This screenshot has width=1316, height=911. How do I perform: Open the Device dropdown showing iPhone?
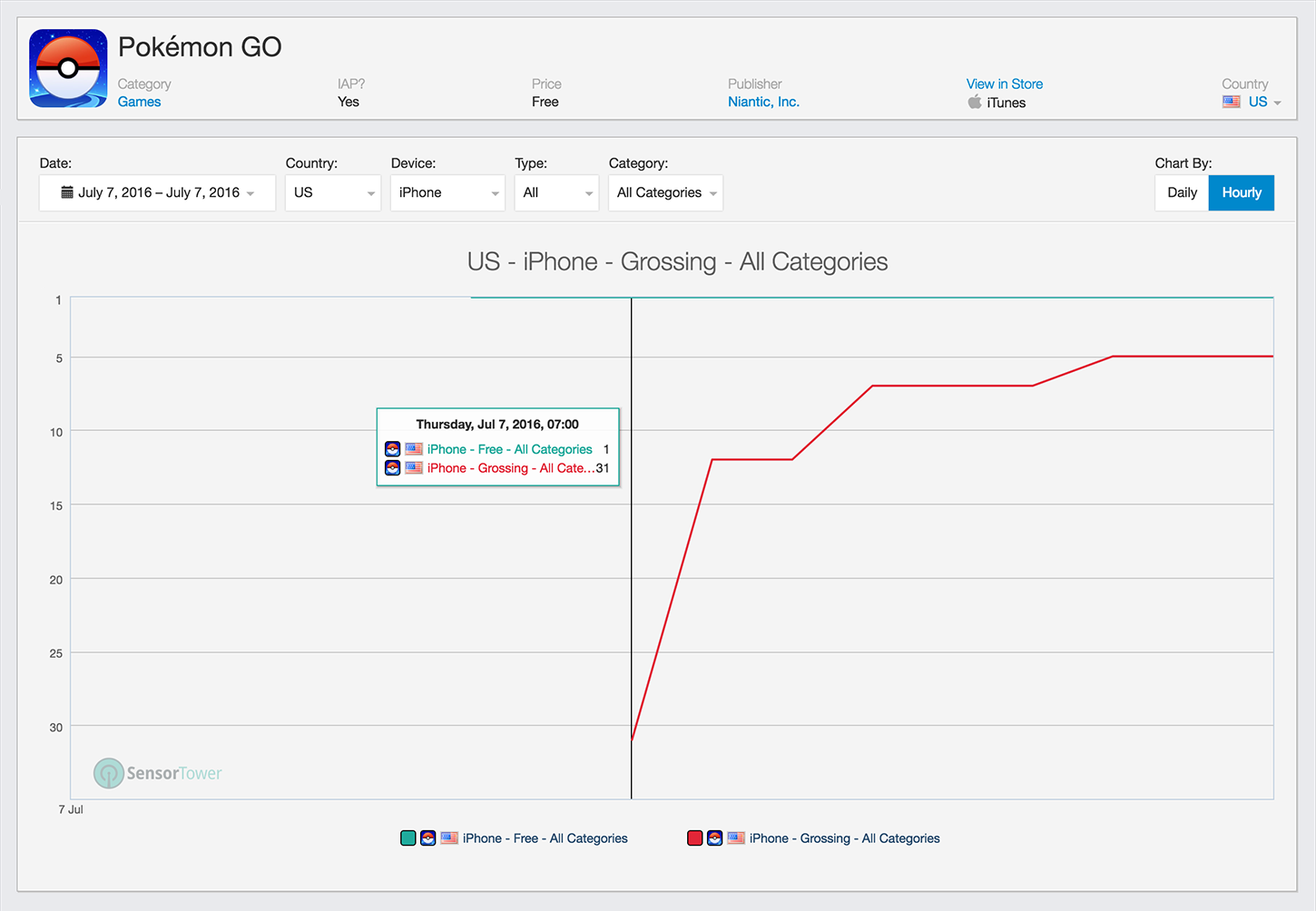(447, 192)
